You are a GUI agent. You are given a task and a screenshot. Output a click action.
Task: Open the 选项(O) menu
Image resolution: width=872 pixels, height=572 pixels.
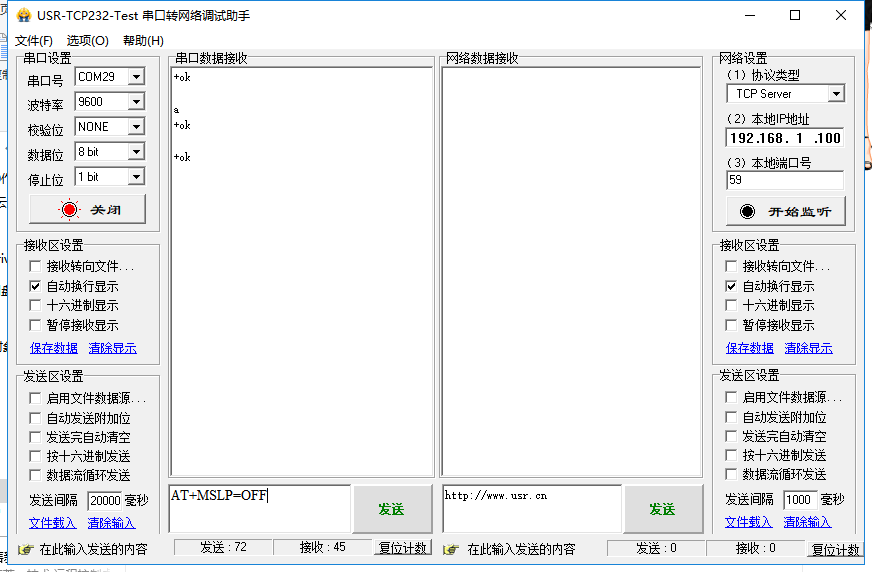click(x=87, y=41)
